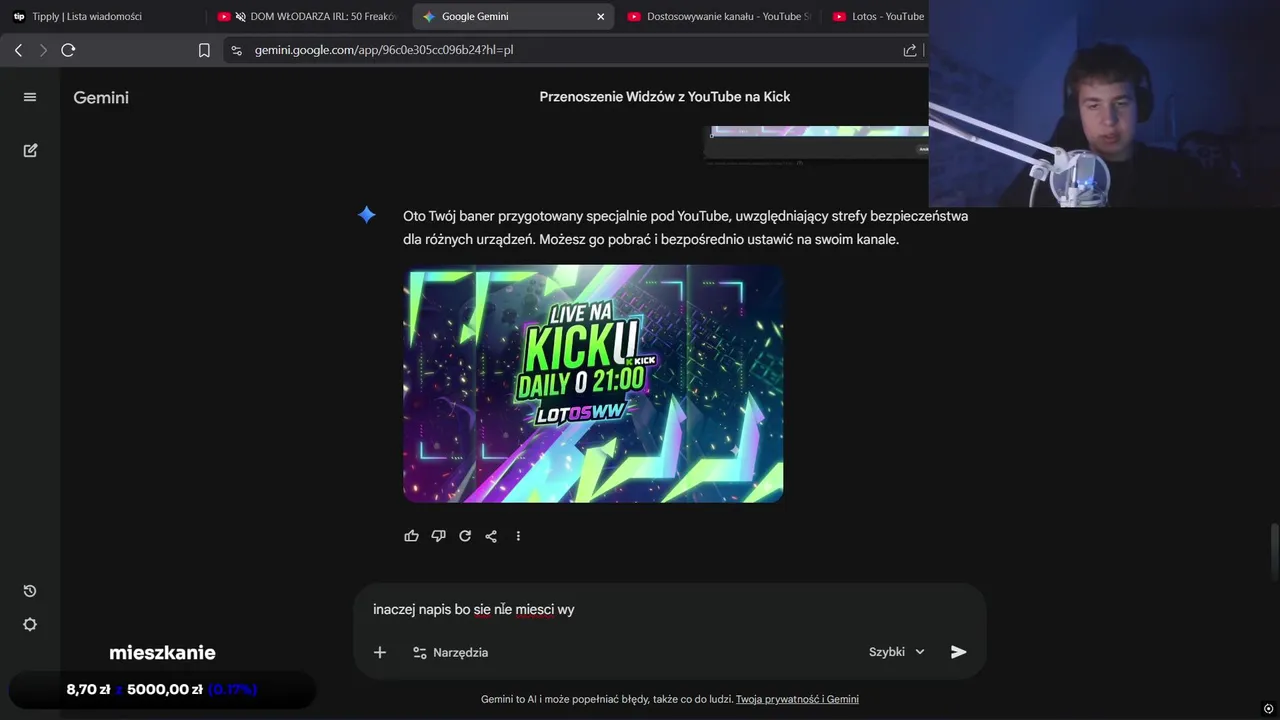Add a file with the plus icon

tap(380, 652)
